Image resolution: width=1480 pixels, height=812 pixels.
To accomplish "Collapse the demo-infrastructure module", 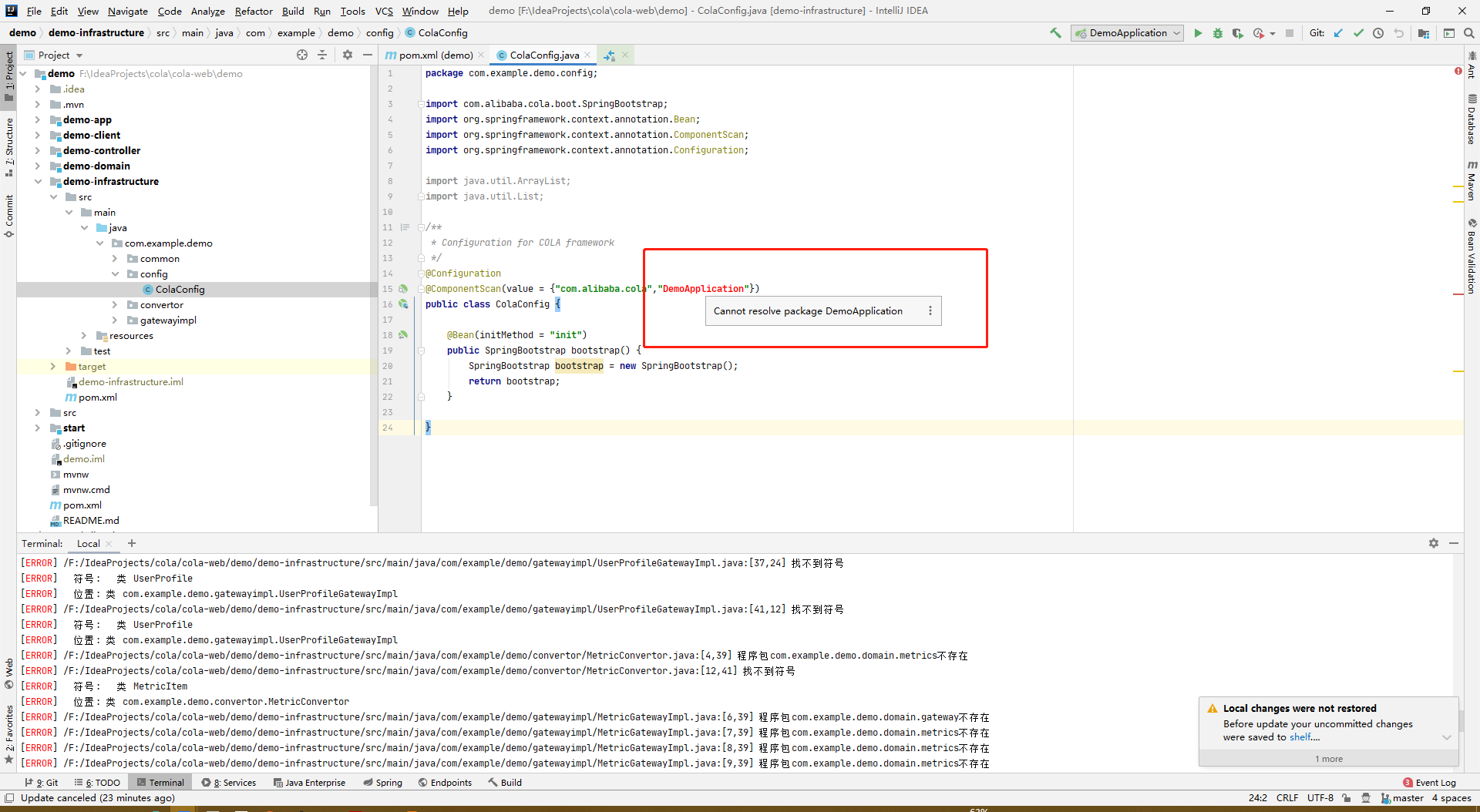I will coord(38,181).
